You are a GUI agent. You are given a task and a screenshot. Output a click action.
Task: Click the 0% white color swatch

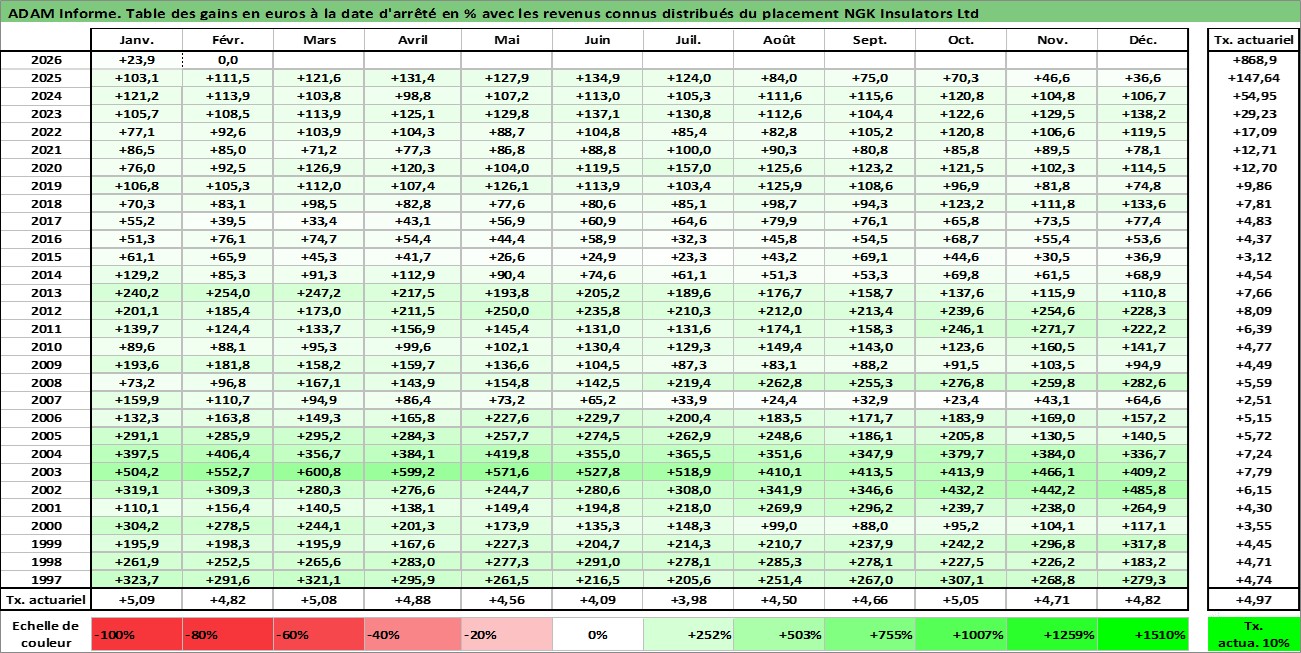coord(597,634)
